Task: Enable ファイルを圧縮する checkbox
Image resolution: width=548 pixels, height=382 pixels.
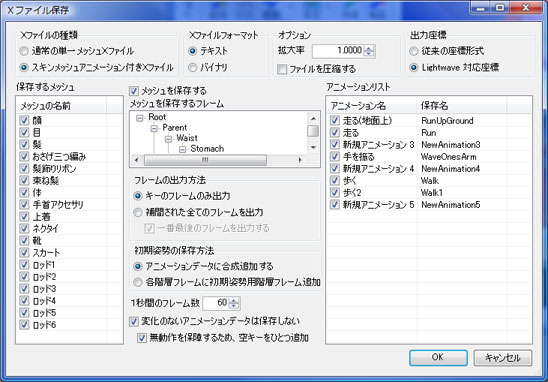Action: (x=282, y=69)
